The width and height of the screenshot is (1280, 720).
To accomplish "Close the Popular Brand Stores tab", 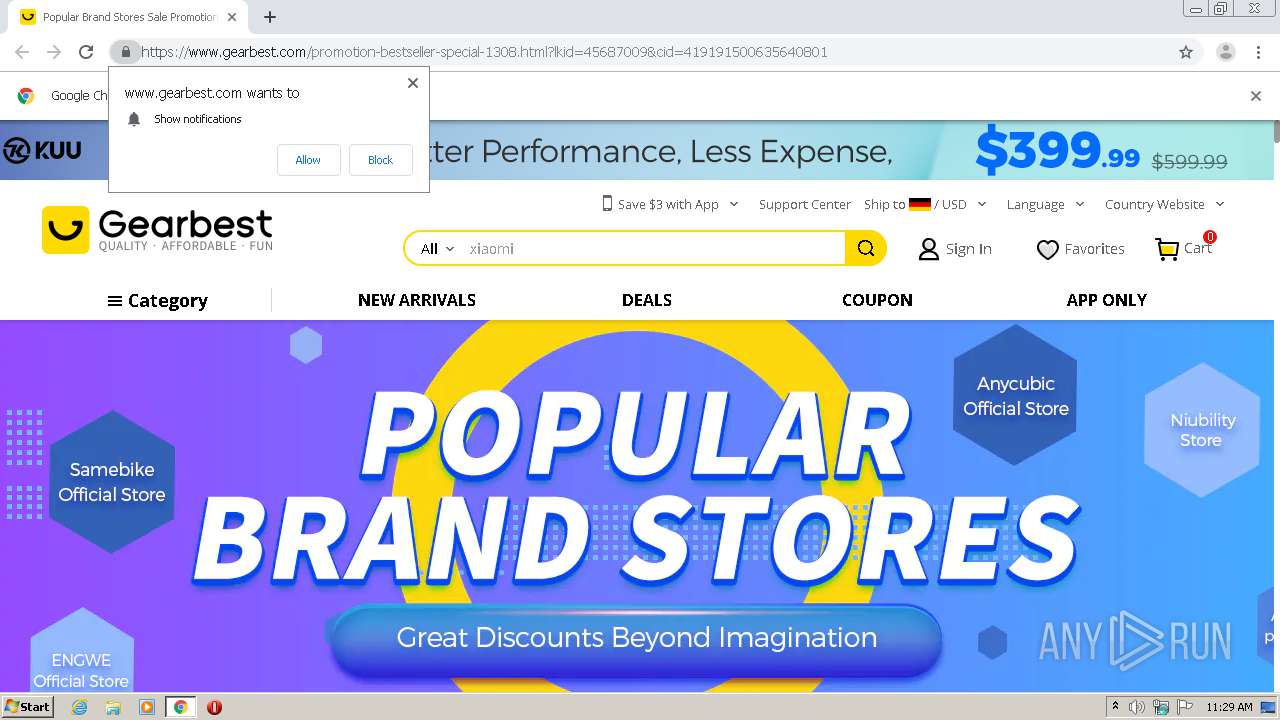I will [x=232, y=17].
